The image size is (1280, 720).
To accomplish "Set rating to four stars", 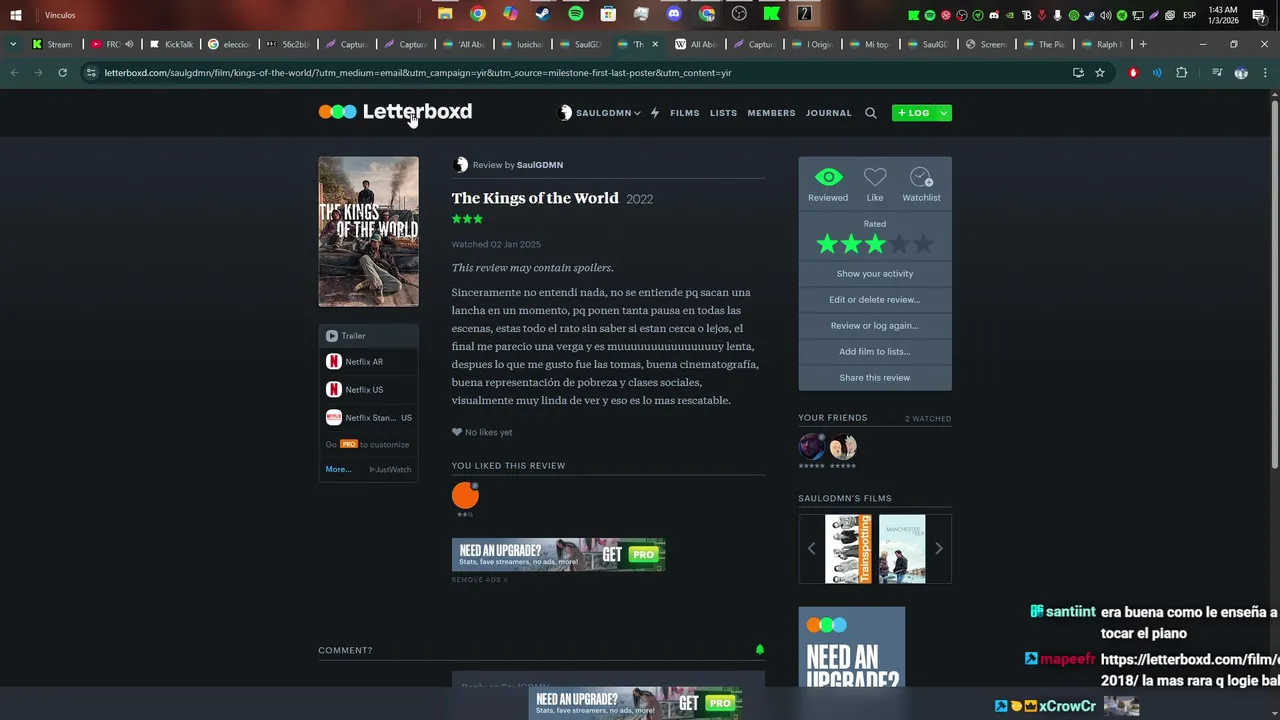I will pos(899,244).
